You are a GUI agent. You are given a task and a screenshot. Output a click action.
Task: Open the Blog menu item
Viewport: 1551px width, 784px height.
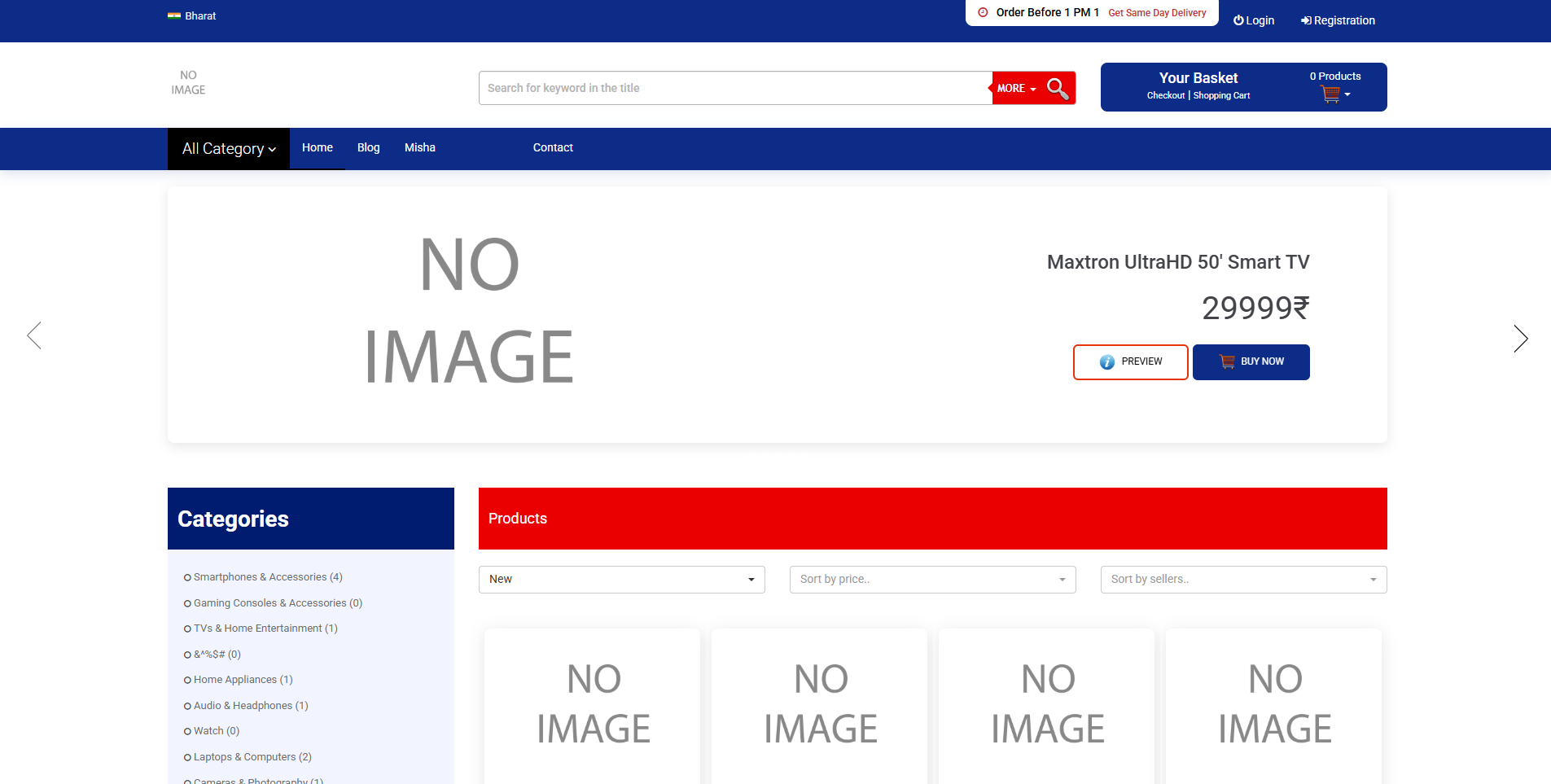point(369,148)
